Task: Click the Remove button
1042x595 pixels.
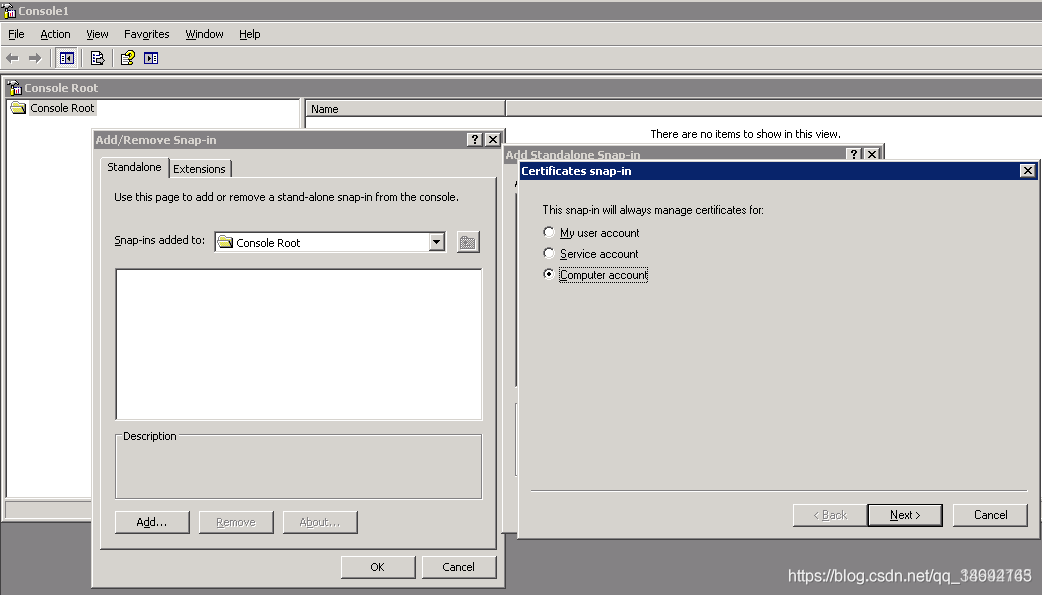Action: point(236,522)
